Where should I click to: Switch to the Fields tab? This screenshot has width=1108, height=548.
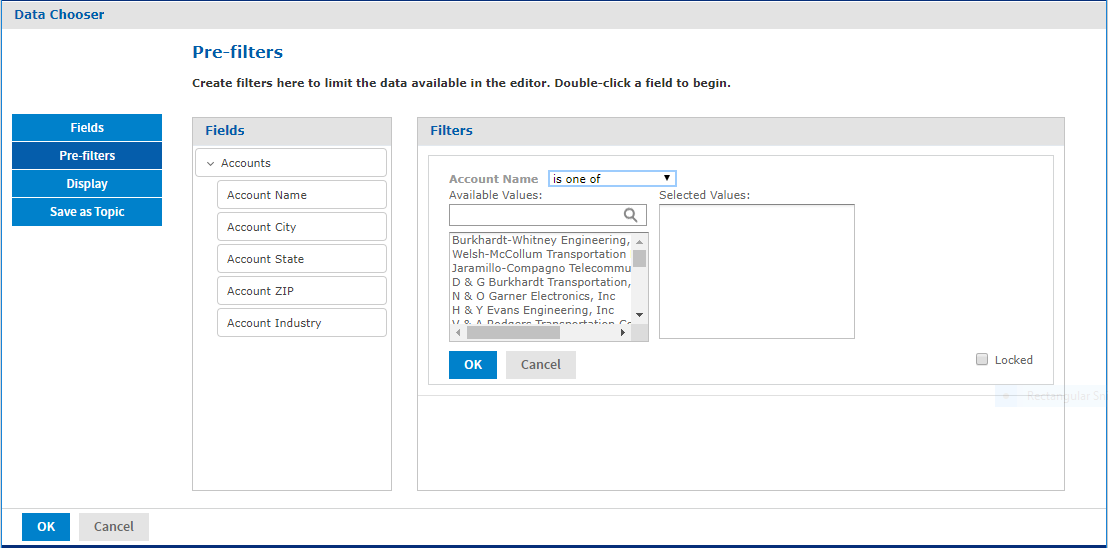(x=87, y=128)
